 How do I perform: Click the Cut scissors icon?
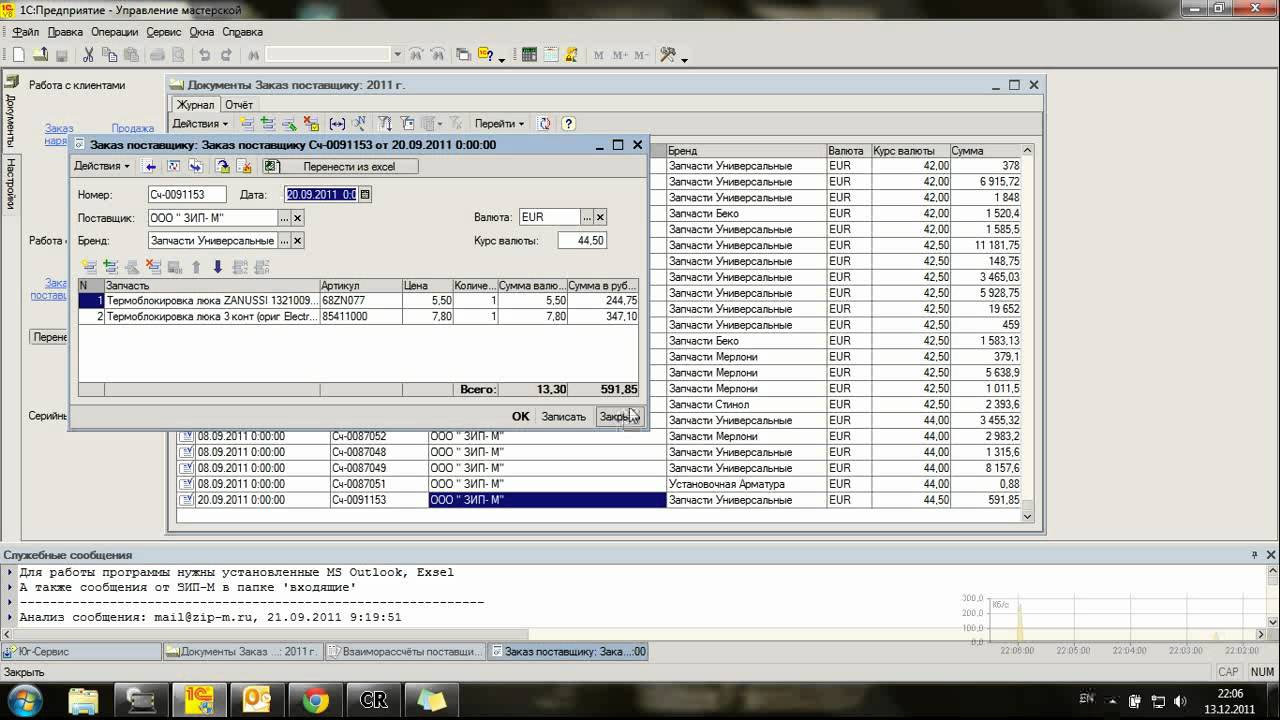point(88,55)
